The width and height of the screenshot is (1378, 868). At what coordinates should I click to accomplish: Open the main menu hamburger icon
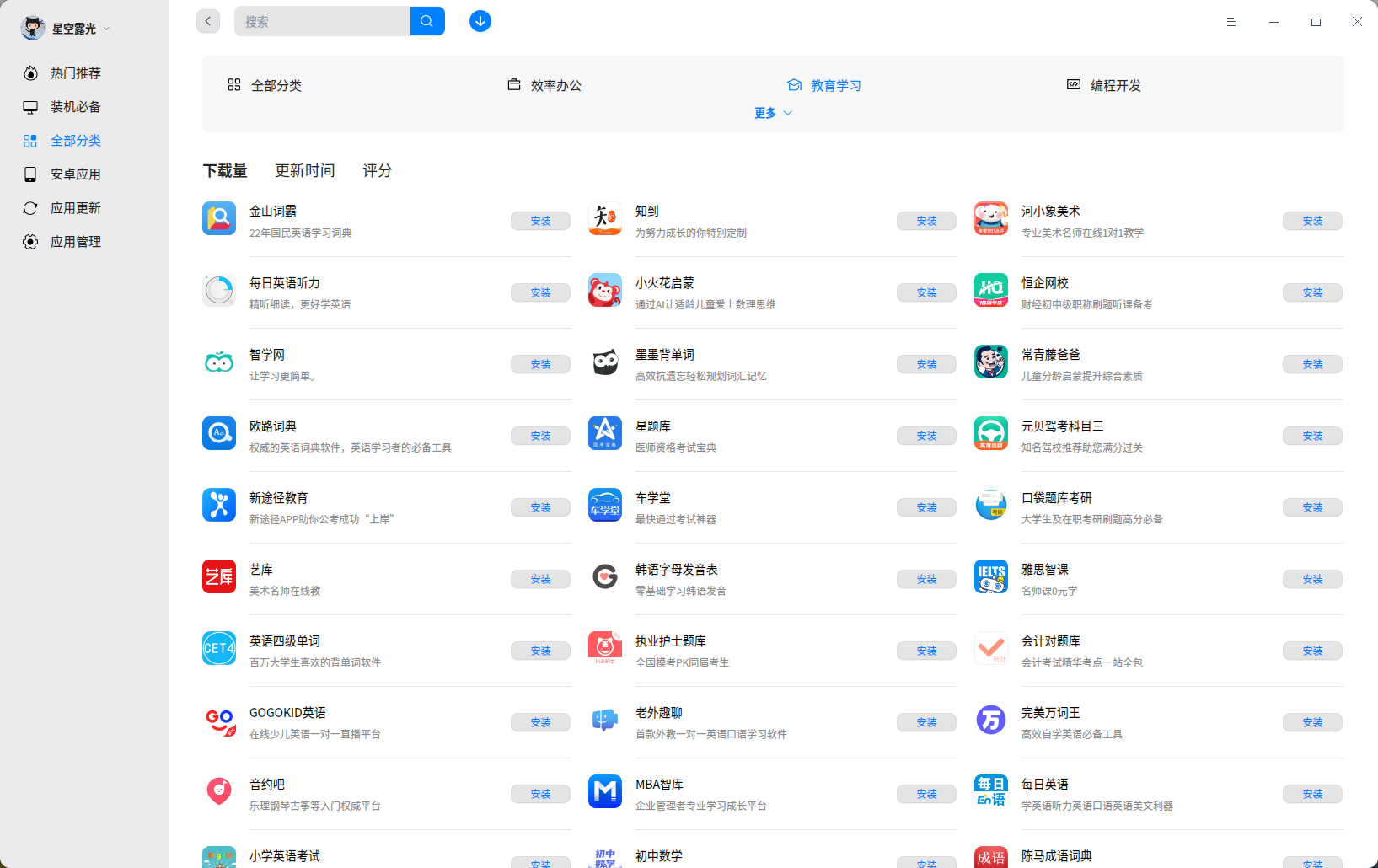click(x=1231, y=22)
